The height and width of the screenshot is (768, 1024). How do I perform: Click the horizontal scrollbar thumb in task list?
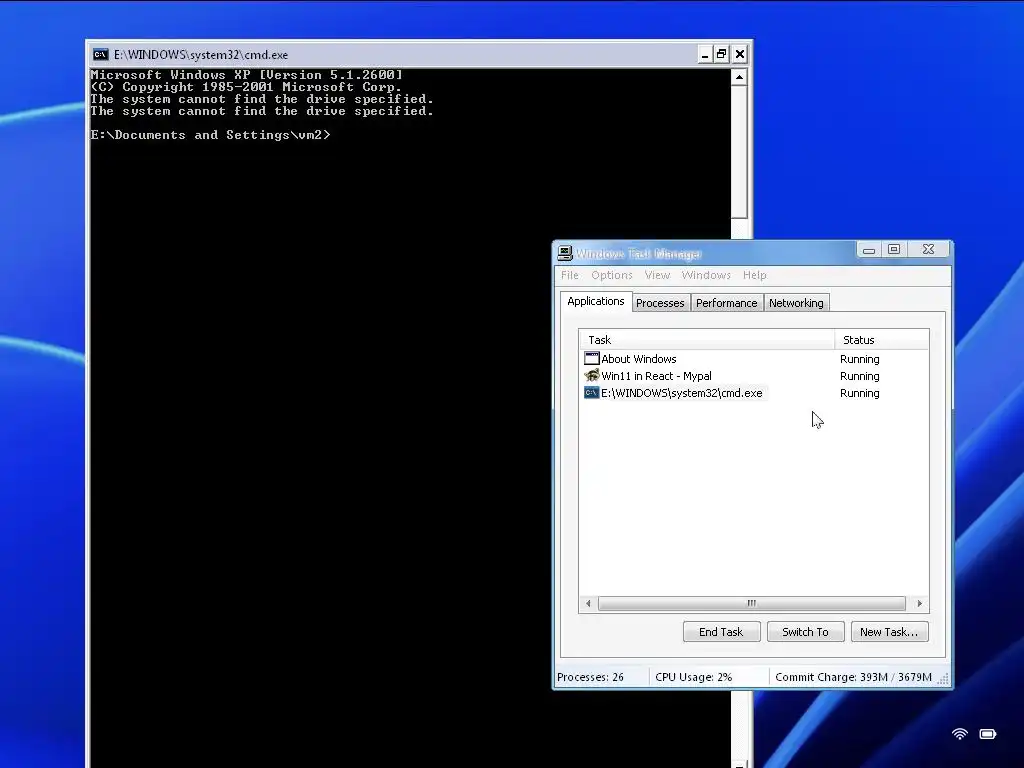click(x=752, y=603)
